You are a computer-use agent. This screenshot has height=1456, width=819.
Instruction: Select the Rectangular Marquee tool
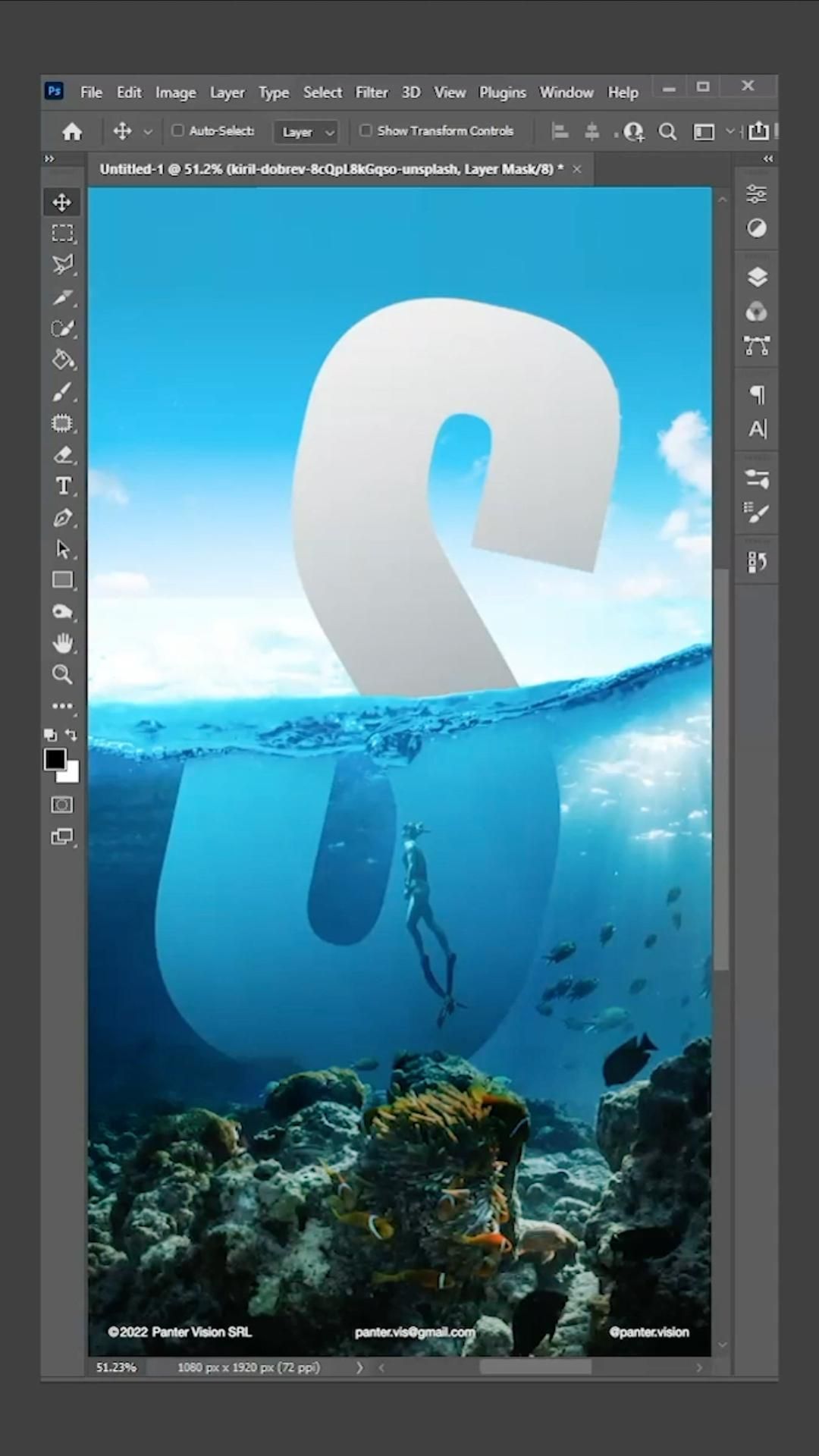coord(62,234)
